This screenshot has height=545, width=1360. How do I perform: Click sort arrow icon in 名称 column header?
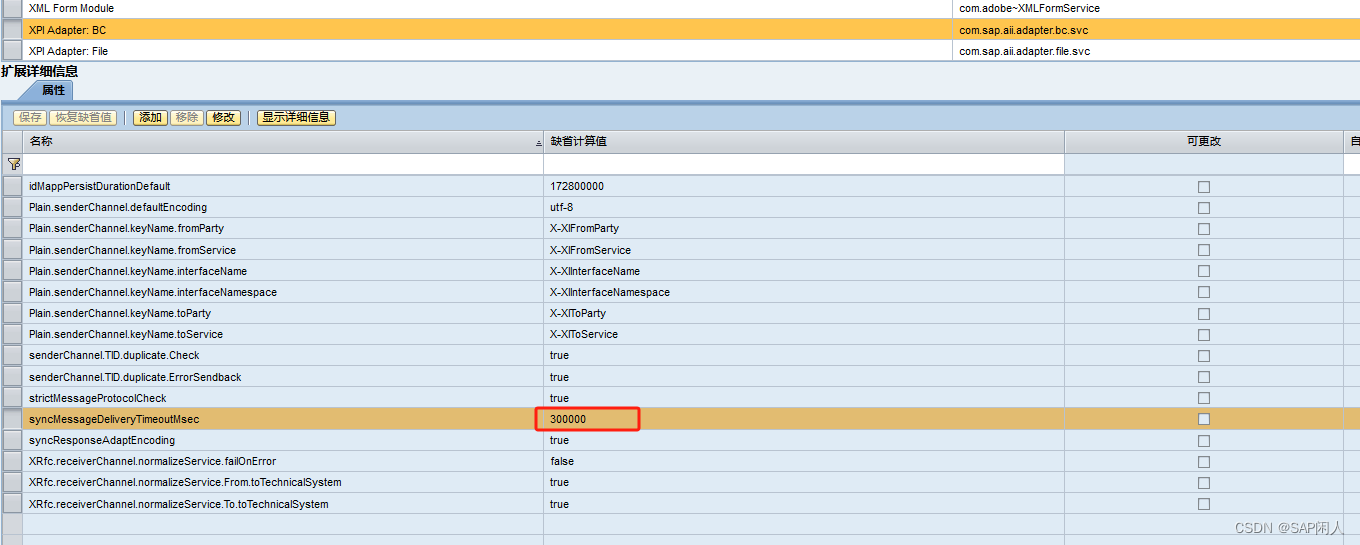(x=539, y=143)
